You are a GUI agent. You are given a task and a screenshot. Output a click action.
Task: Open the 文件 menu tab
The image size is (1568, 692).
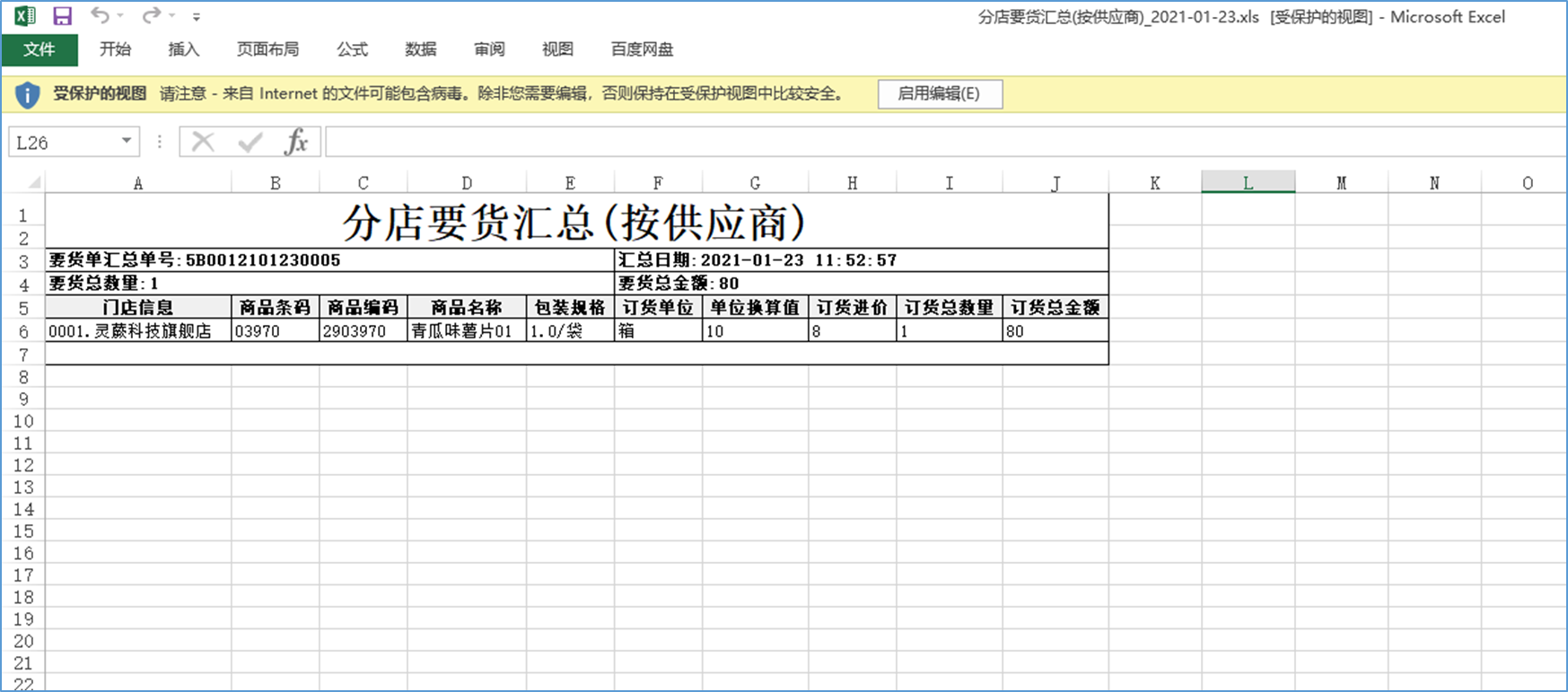point(39,49)
